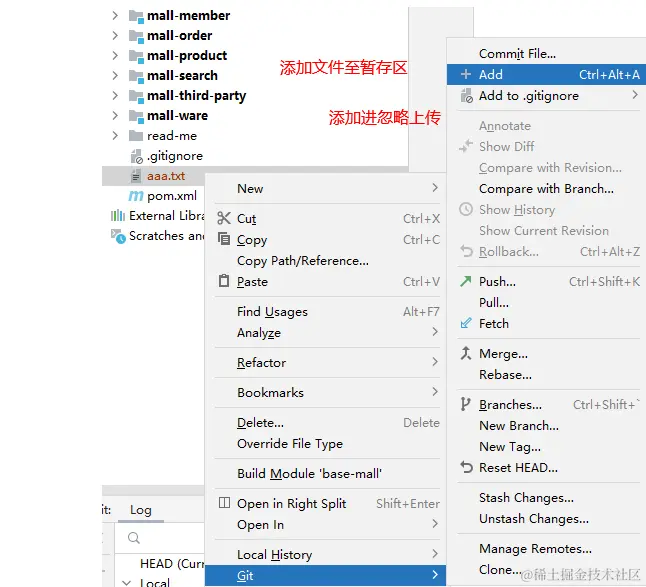The width and height of the screenshot is (646, 587).
Task: Click the Merge arrows icon
Action: [466, 353]
